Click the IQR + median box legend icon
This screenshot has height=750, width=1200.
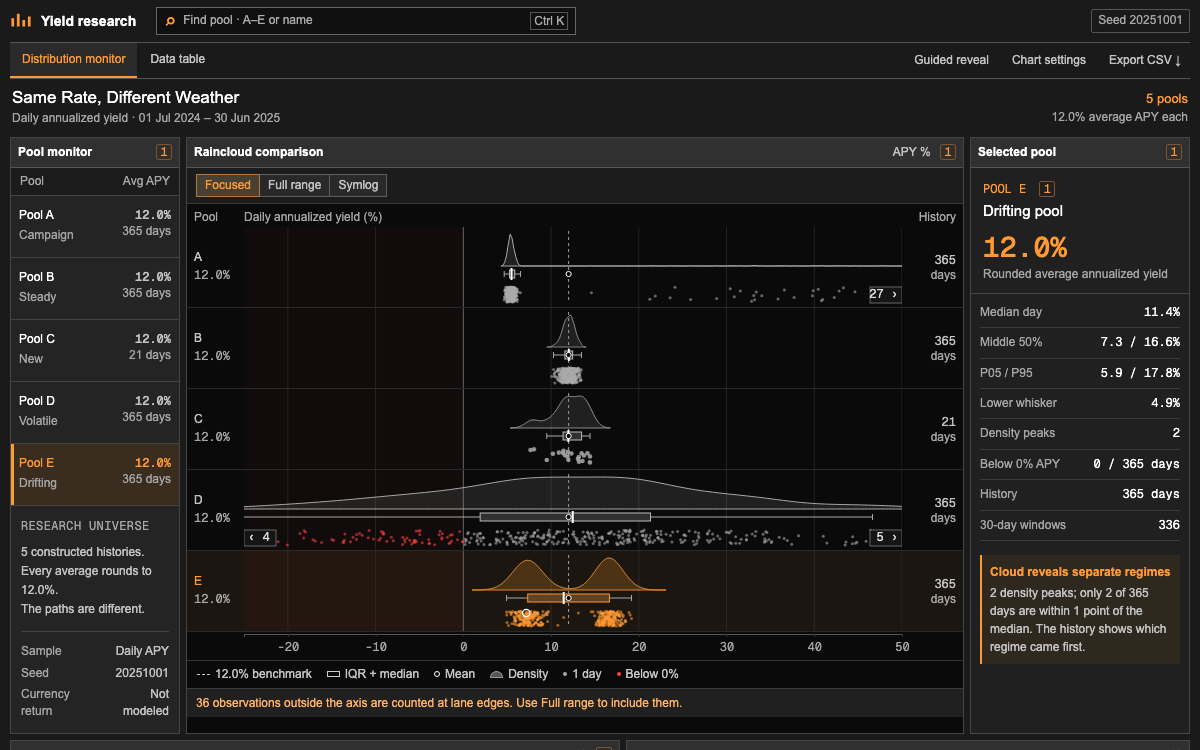[334, 674]
